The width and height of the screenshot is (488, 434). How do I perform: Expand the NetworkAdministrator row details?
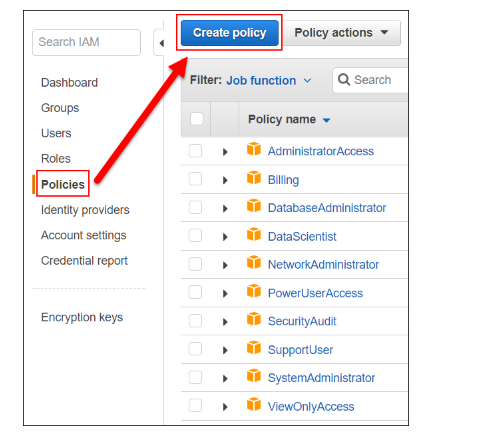[225, 265]
